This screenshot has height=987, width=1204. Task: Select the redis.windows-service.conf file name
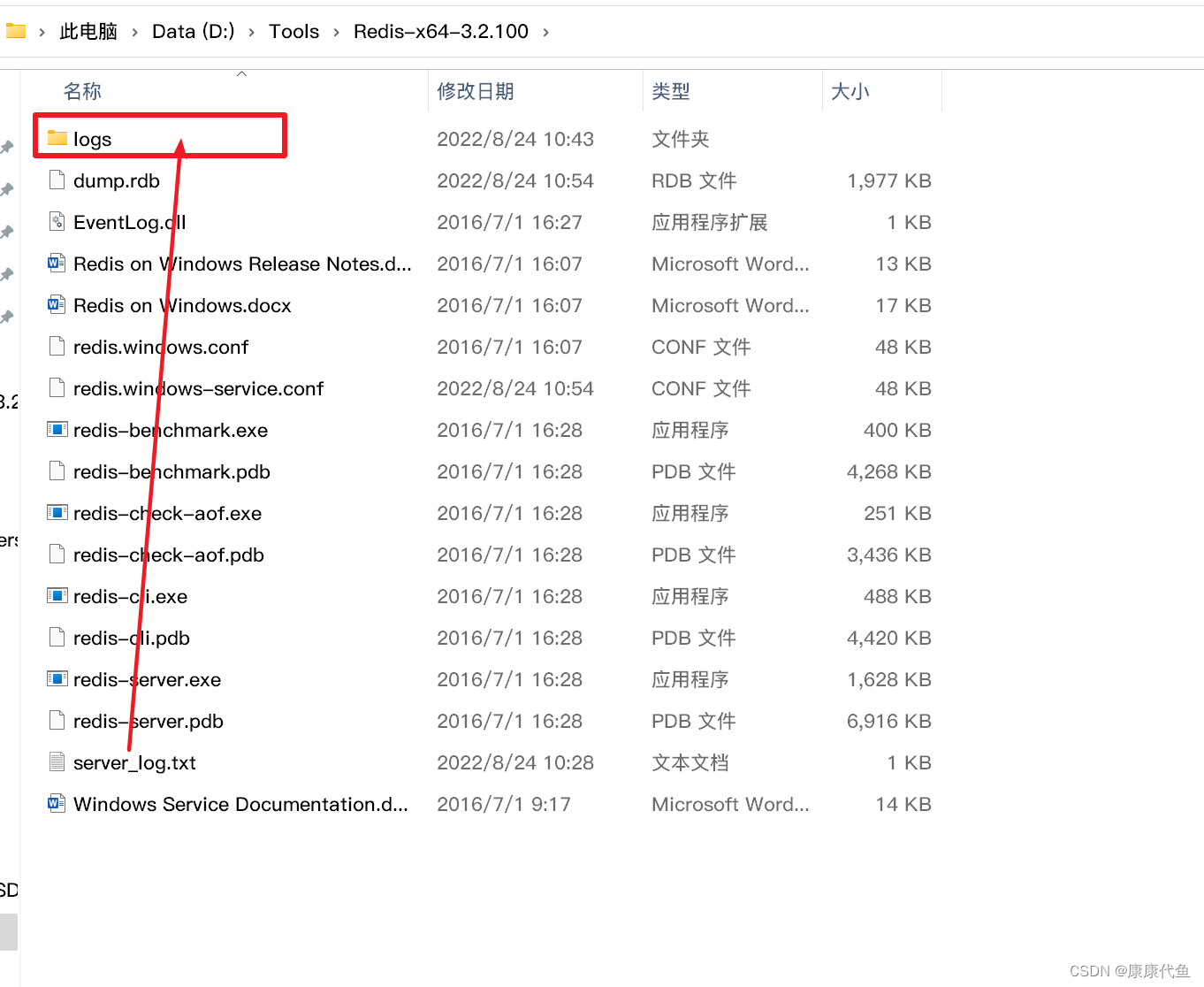[198, 388]
